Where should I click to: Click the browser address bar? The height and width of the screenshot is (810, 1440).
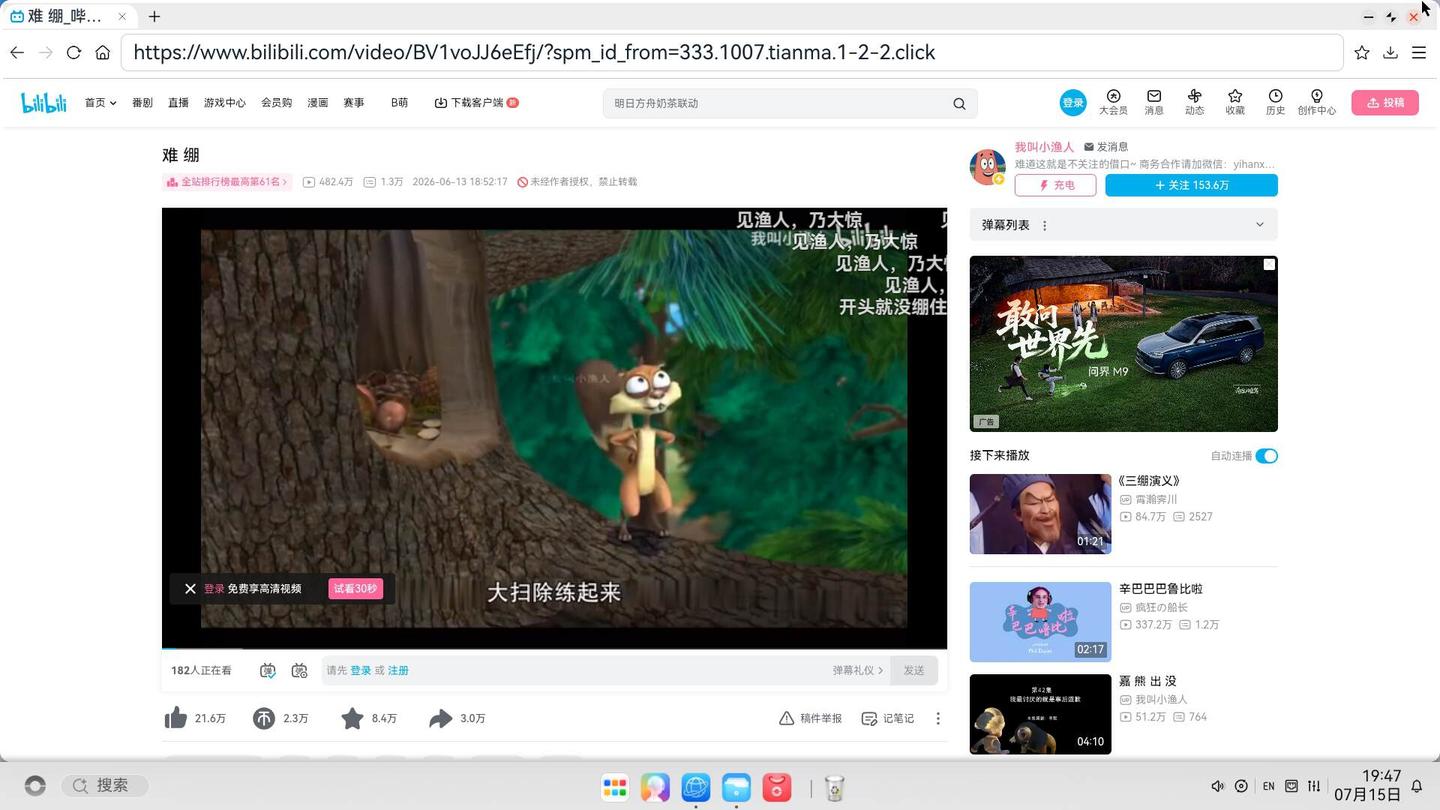[732, 52]
